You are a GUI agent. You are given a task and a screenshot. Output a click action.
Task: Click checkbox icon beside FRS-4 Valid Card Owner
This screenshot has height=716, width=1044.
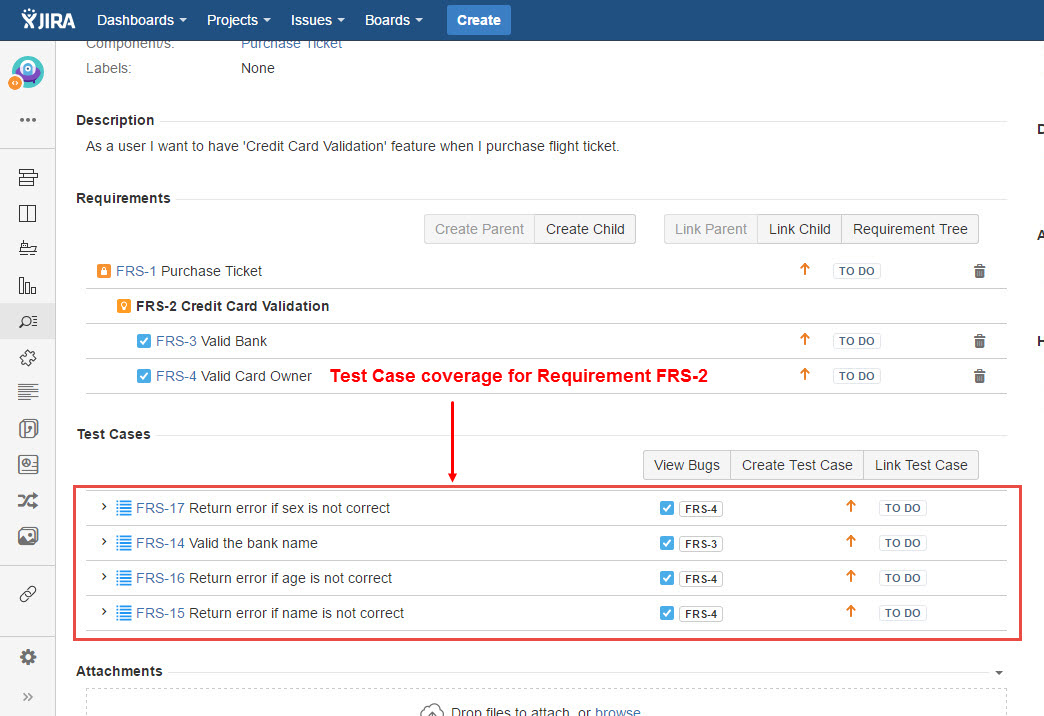pyautogui.click(x=144, y=376)
